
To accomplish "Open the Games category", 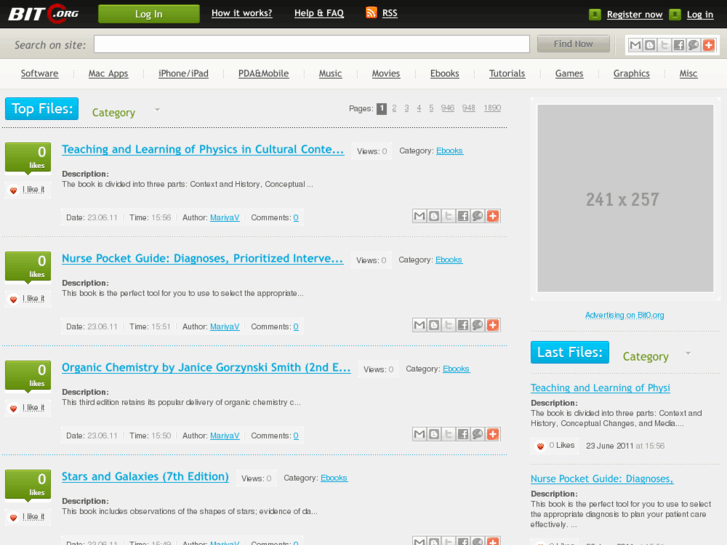I will point(569,73).
